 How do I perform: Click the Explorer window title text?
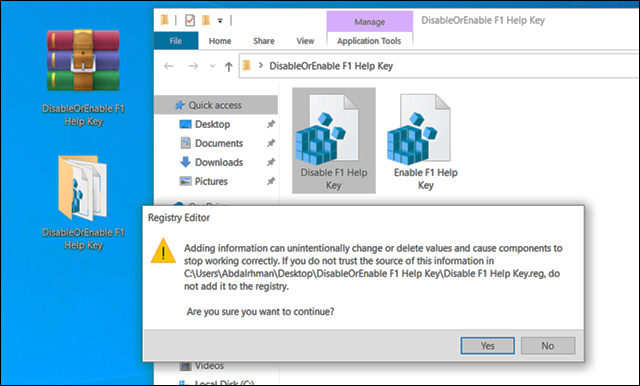coord(483,20)
